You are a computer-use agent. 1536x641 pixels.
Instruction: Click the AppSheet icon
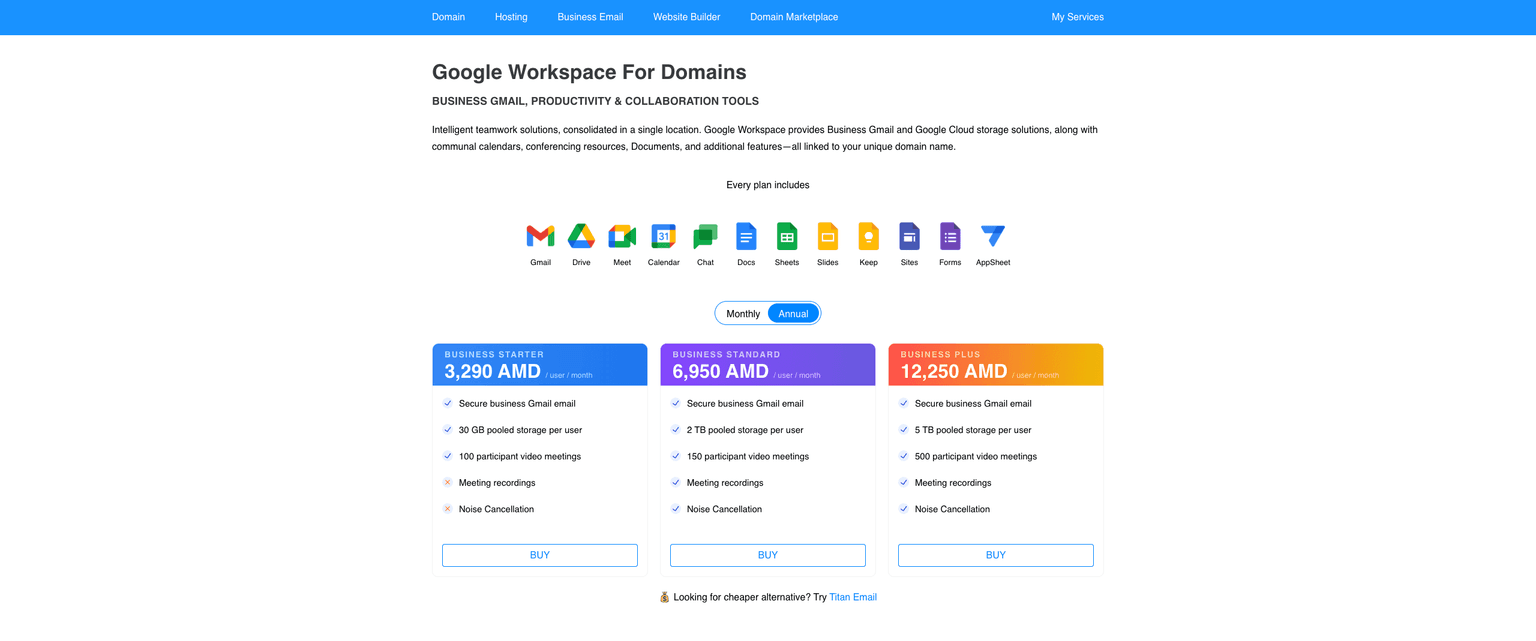993,236
